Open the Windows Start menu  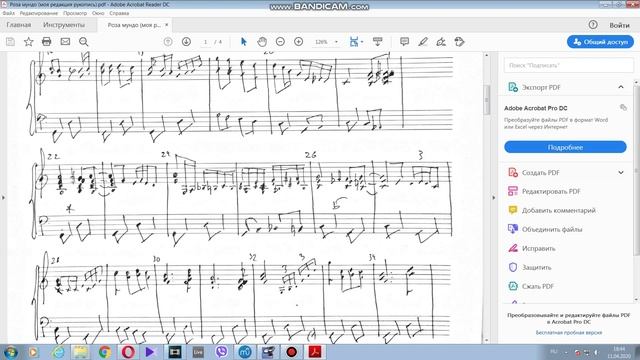tap(10, 351)
